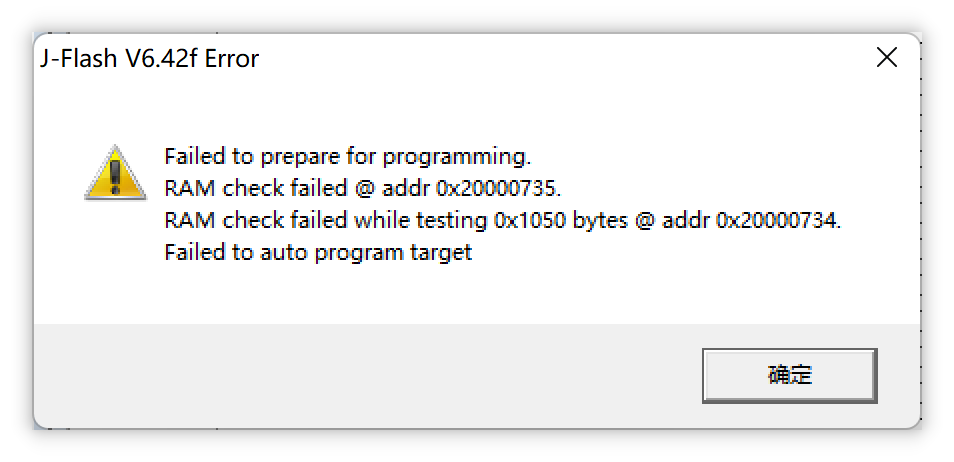Click the word 'target' in the last line
The width and height of the screenshot is (954, 462).
[442, 253]
